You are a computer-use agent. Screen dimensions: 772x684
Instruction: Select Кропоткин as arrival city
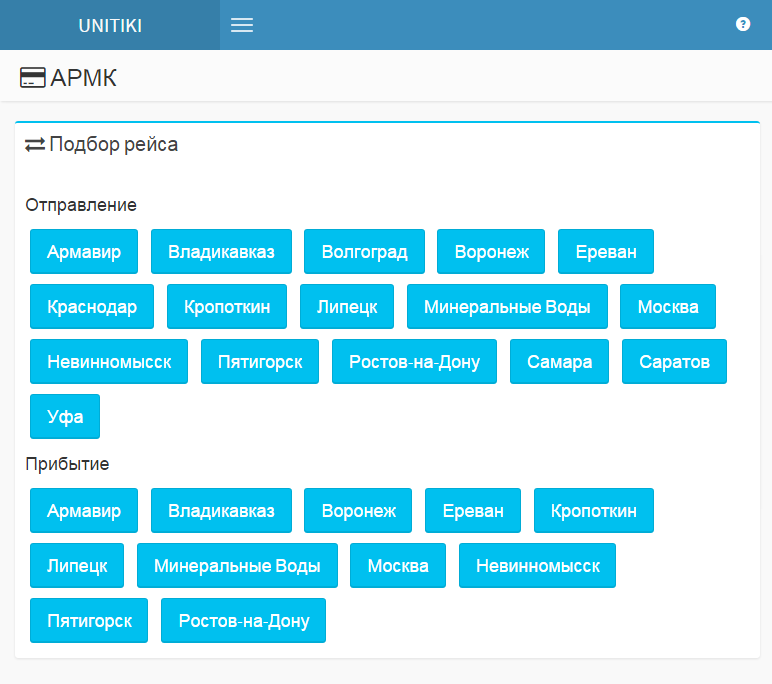593,510
